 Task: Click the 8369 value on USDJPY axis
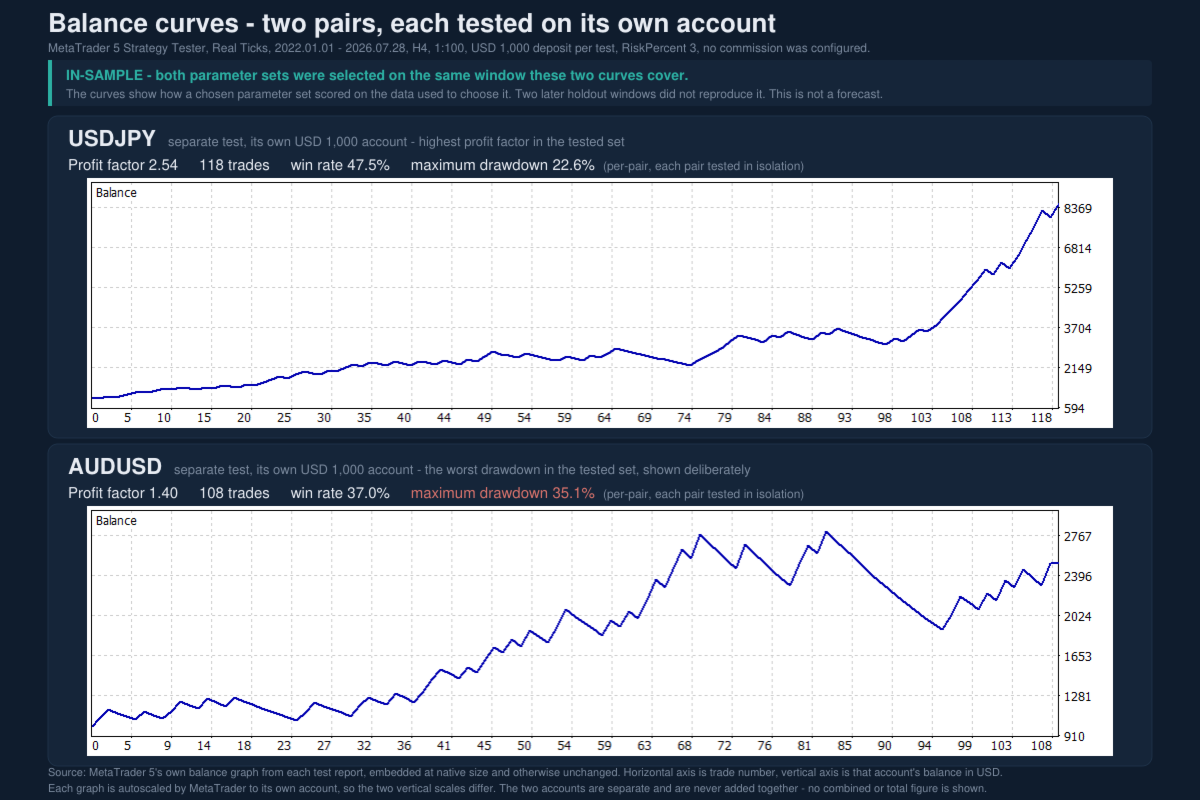[1079, 208]
